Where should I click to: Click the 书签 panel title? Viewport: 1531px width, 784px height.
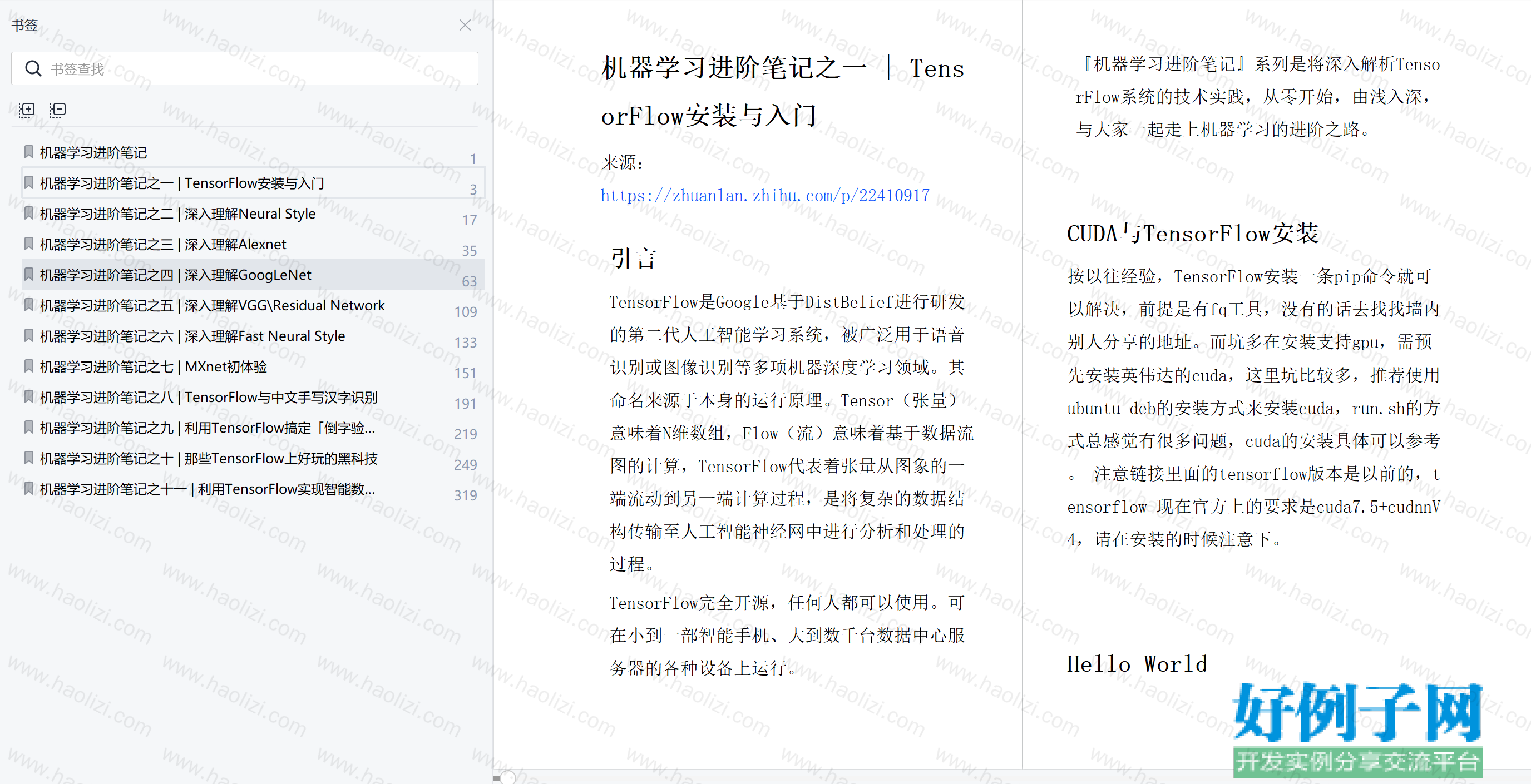[x=25, y=25]
